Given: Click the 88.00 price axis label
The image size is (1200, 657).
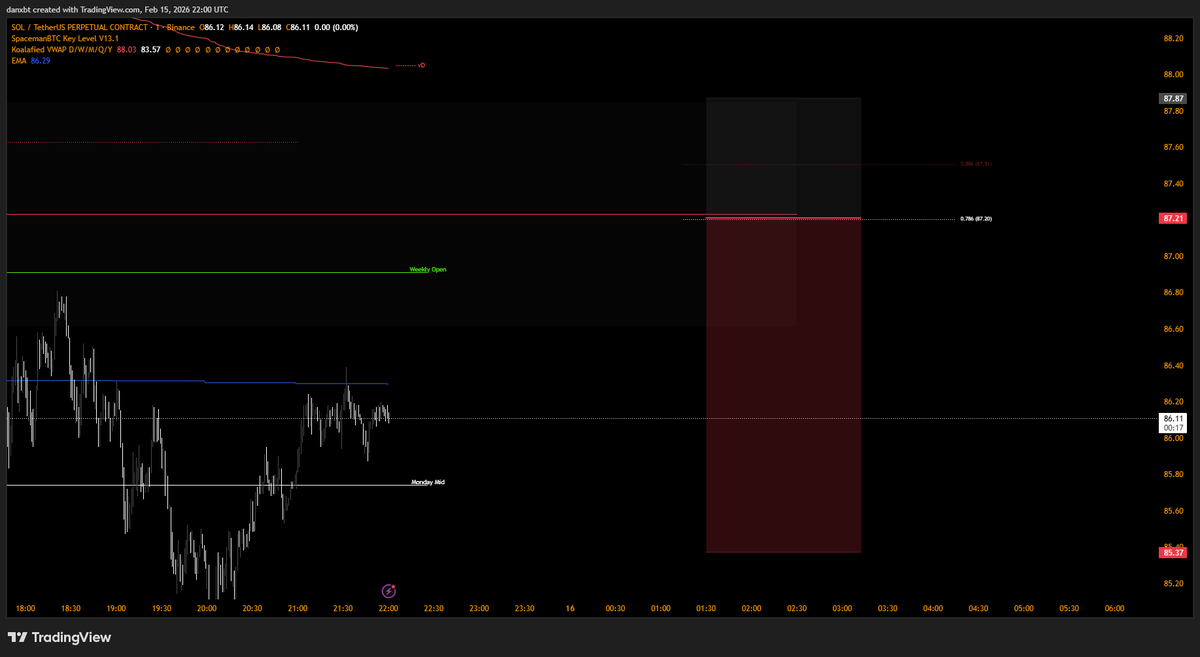Looking at the screenshot, I should coord(1173,74).
